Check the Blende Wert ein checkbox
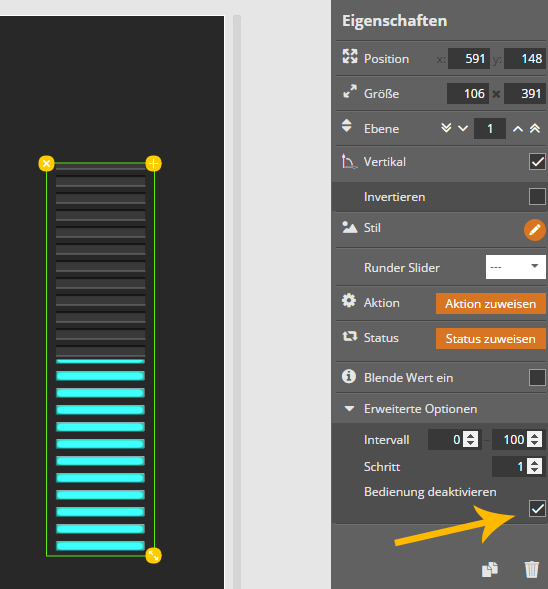This screenshot has height=589, width=548. 537,378
